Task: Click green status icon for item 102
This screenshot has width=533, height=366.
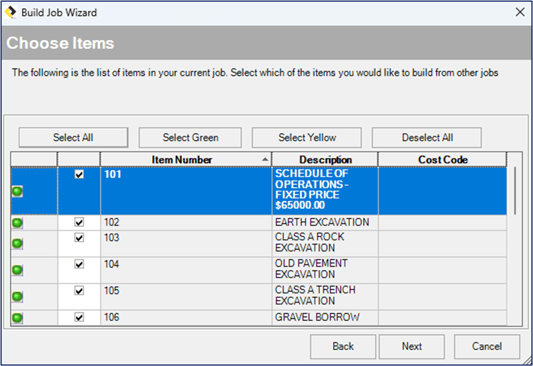Action: pyautogui.click(x=17, y=223)
